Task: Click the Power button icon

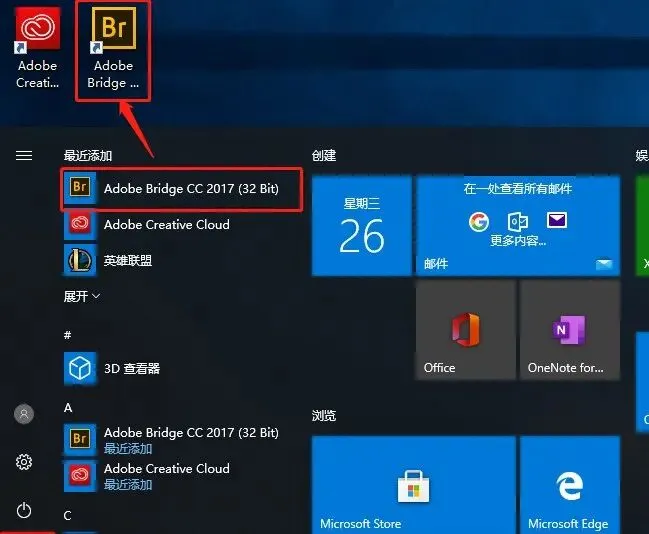Action: 24,510
